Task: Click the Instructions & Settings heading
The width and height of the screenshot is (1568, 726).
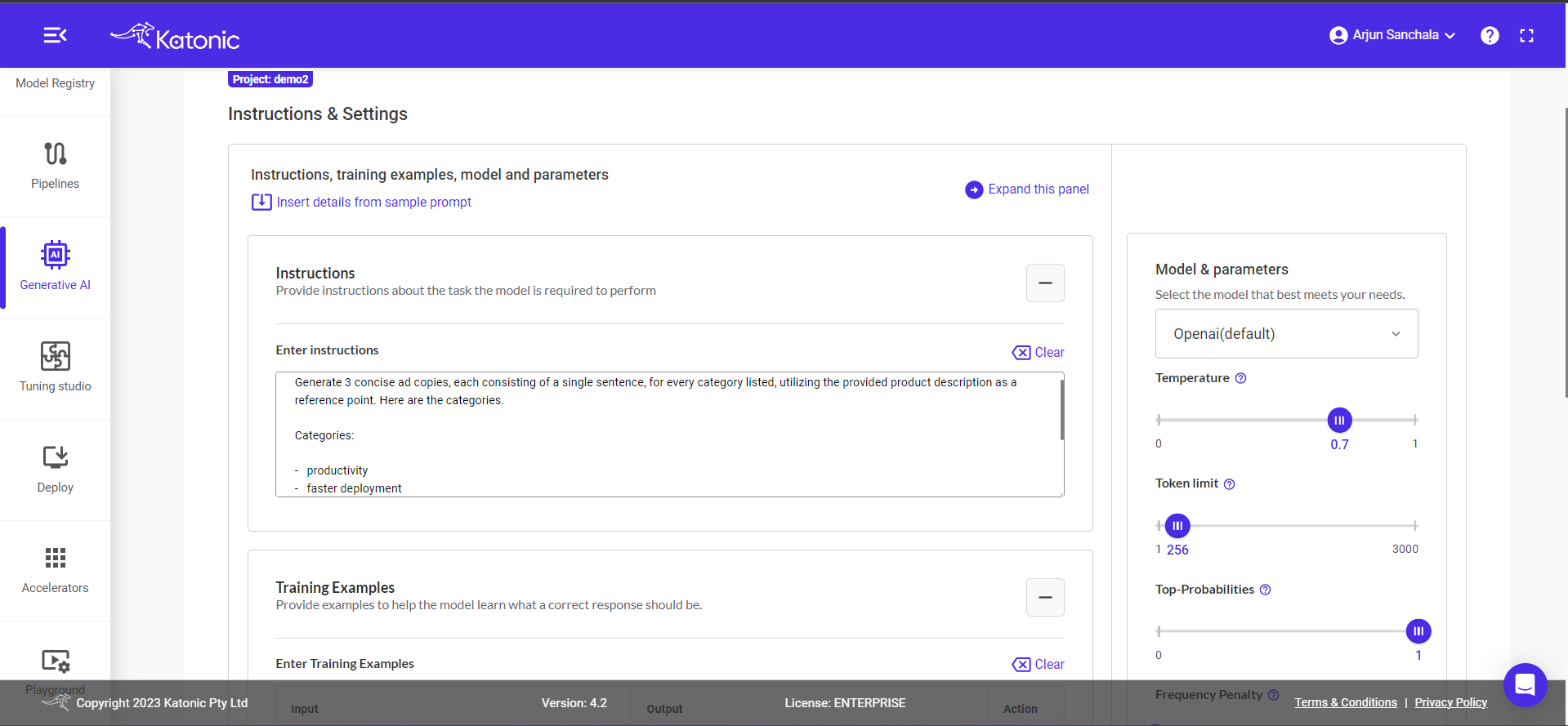Action: pos(318,114)
